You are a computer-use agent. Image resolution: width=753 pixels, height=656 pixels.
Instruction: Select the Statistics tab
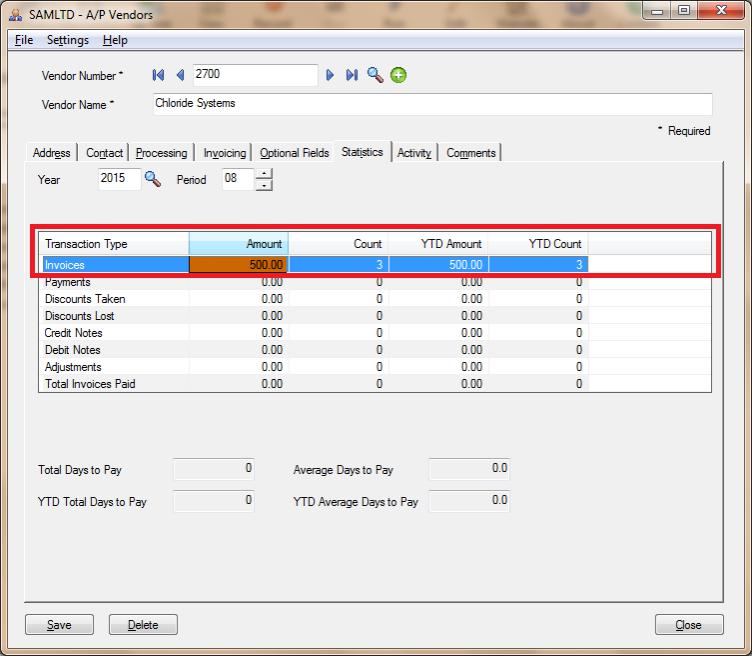[362, 152]
